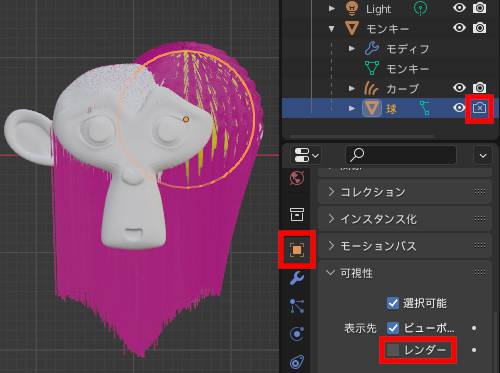The width and height of the screenshot is (500, 373).
Task: Expand the インスタンス化 panel
Action: 331,219
